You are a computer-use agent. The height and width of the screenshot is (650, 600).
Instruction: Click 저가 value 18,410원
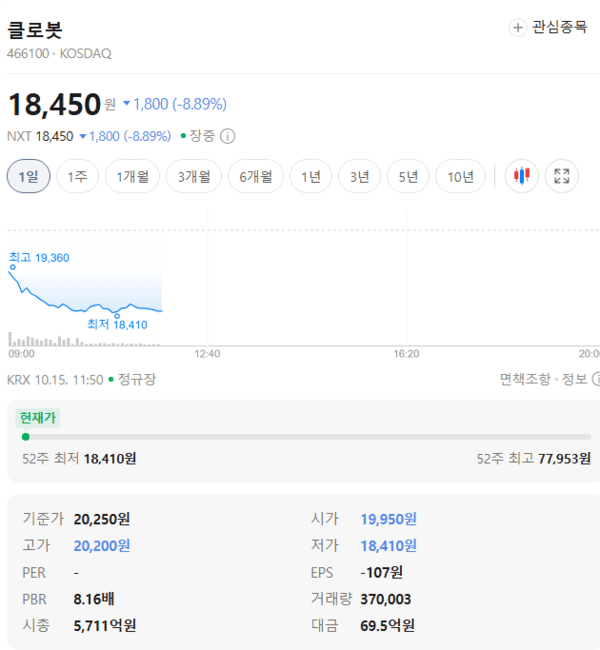[389, 546]
